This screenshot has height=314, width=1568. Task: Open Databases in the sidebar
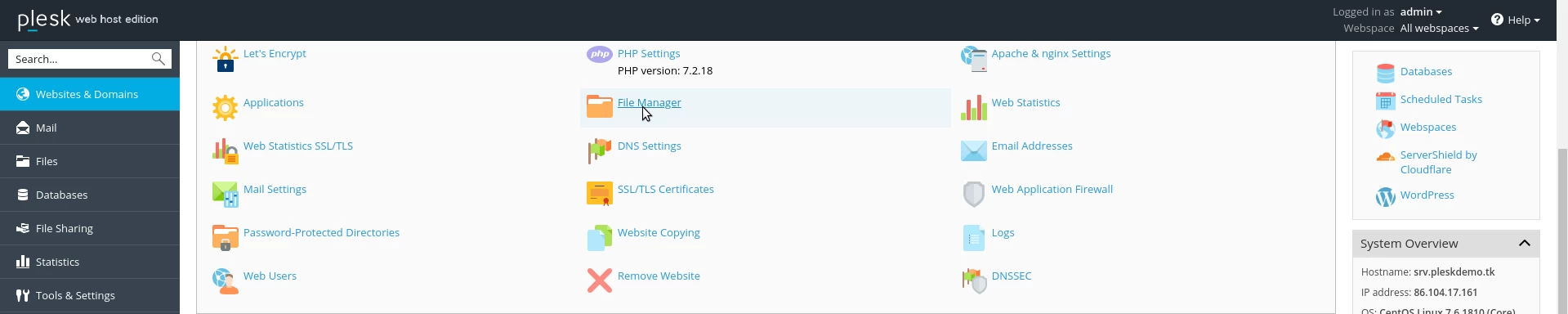[x=90, y=195]
